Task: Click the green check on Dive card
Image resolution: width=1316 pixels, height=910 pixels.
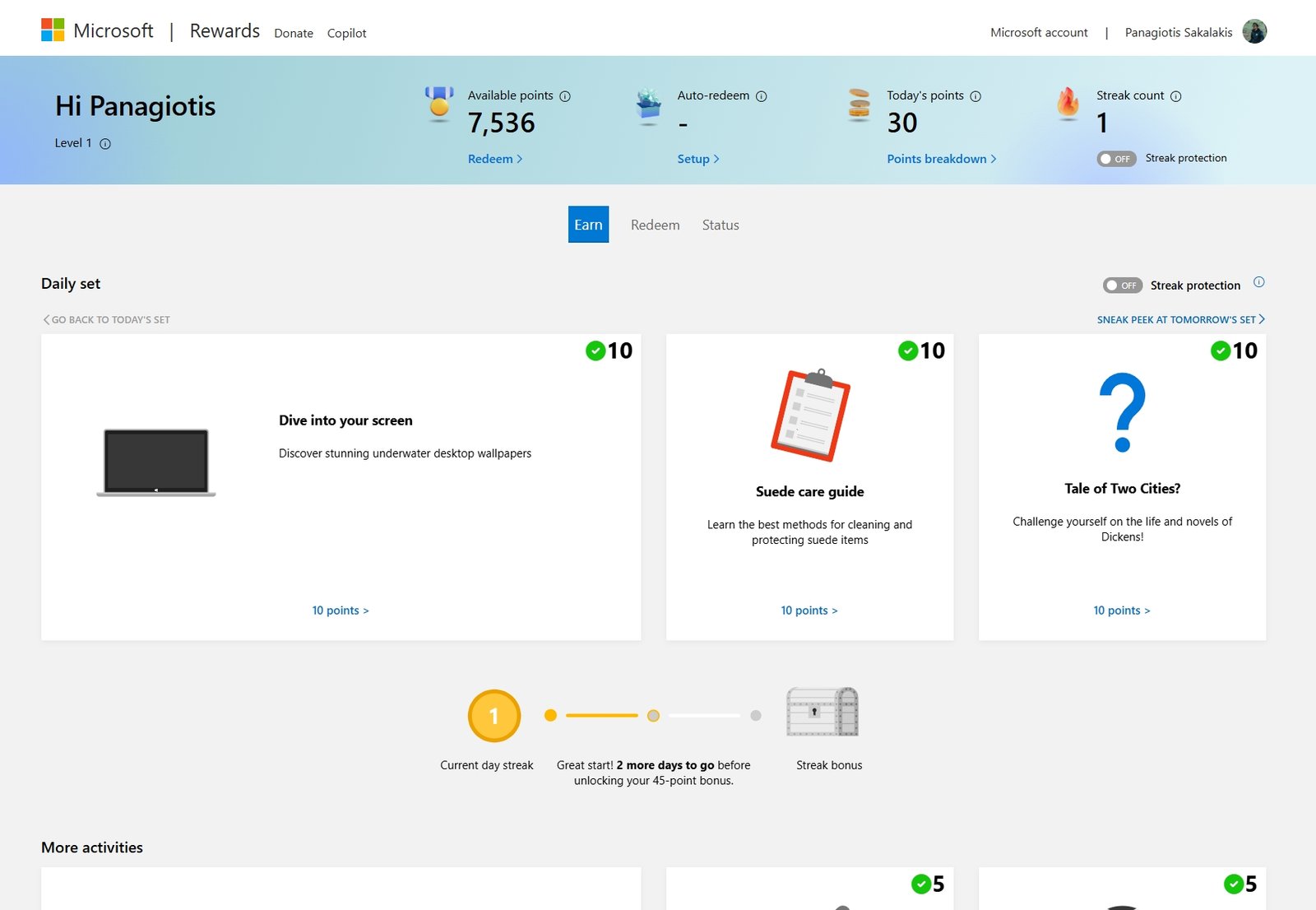Action: (595, 351)
